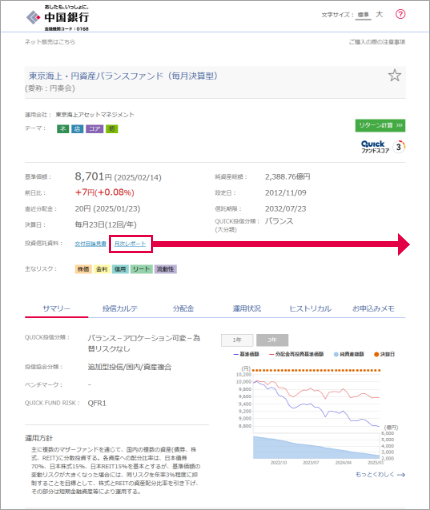Toggle 決算日 legend entry
The width and height of the screenshot is (430, 510).
(384, 354)
